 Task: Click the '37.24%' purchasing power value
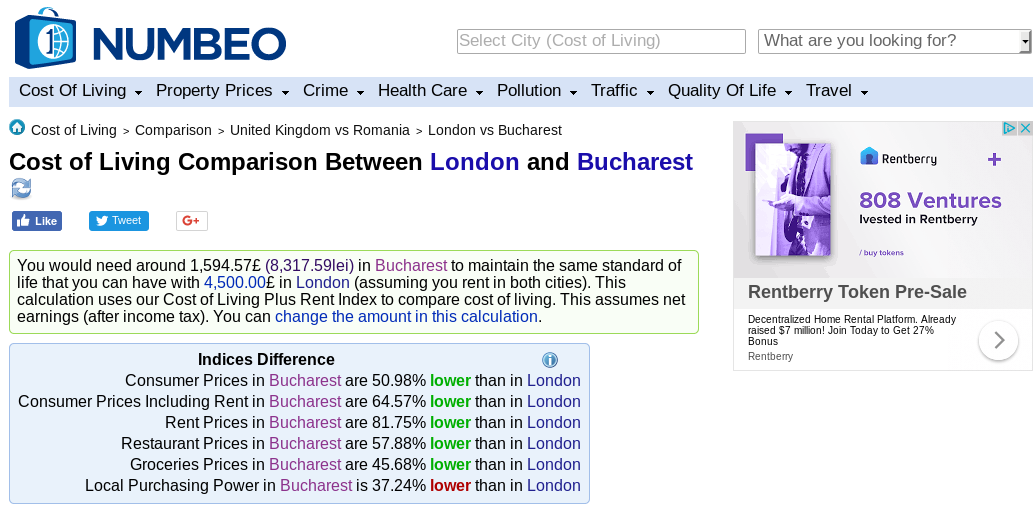pyautogui.click(x=399, y=486)
